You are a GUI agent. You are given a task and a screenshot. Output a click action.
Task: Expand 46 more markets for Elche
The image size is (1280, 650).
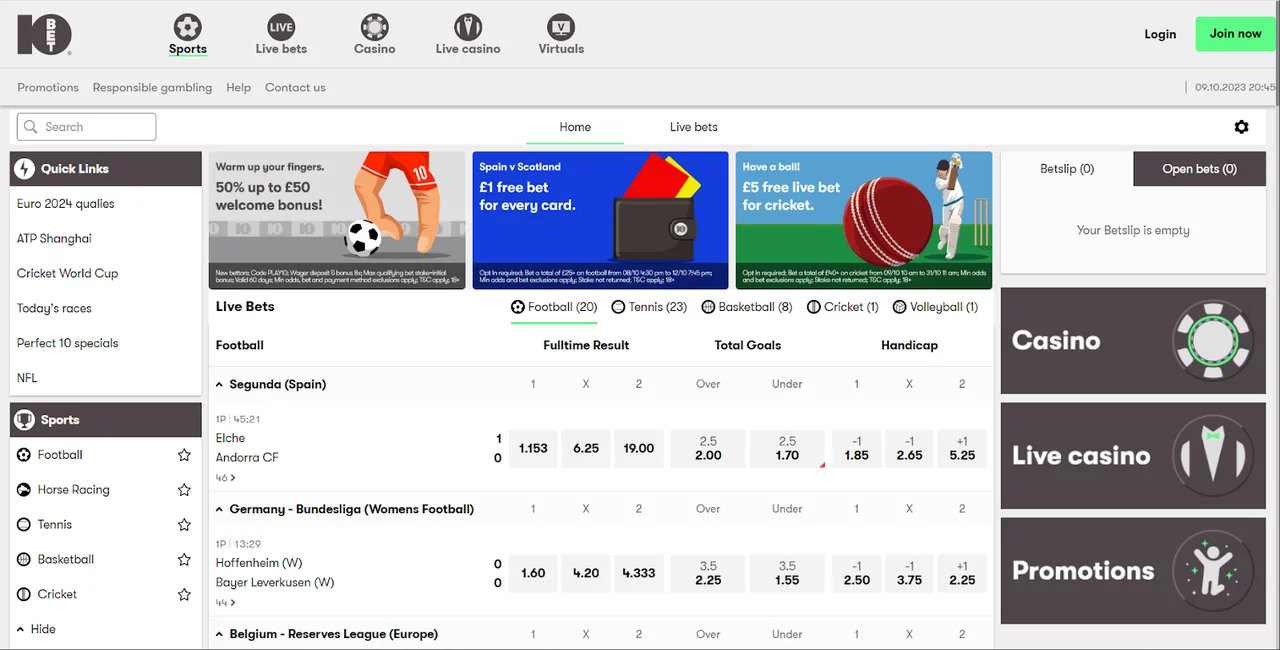[x=226, y=478]
